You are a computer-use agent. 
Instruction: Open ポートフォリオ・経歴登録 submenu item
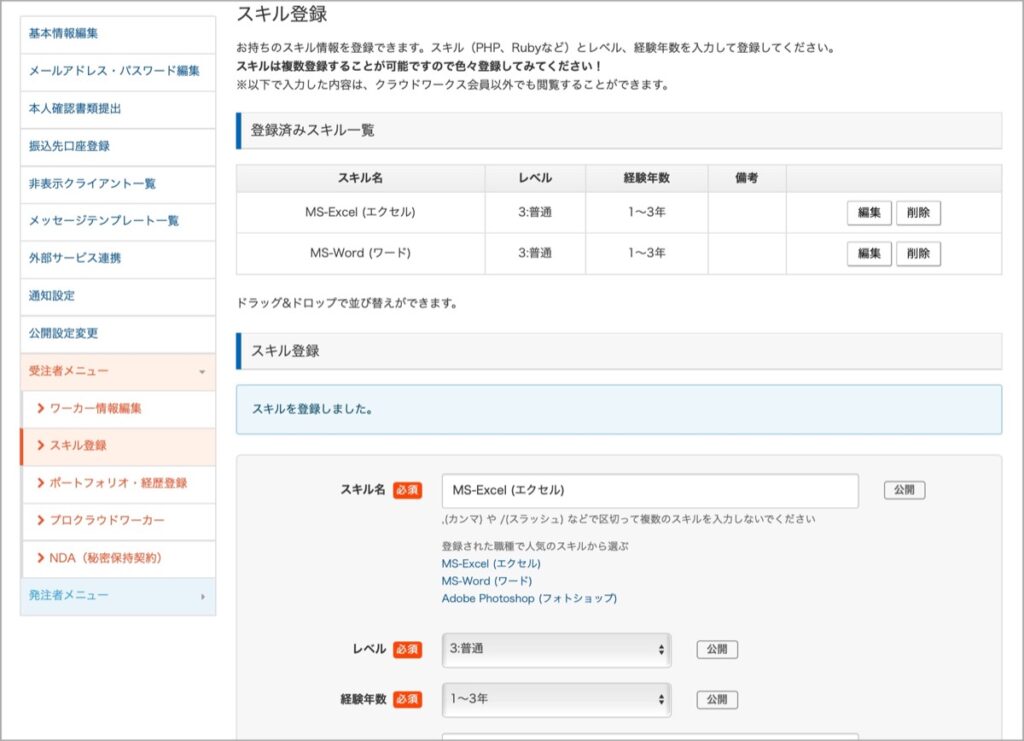(x=118, y=484)
